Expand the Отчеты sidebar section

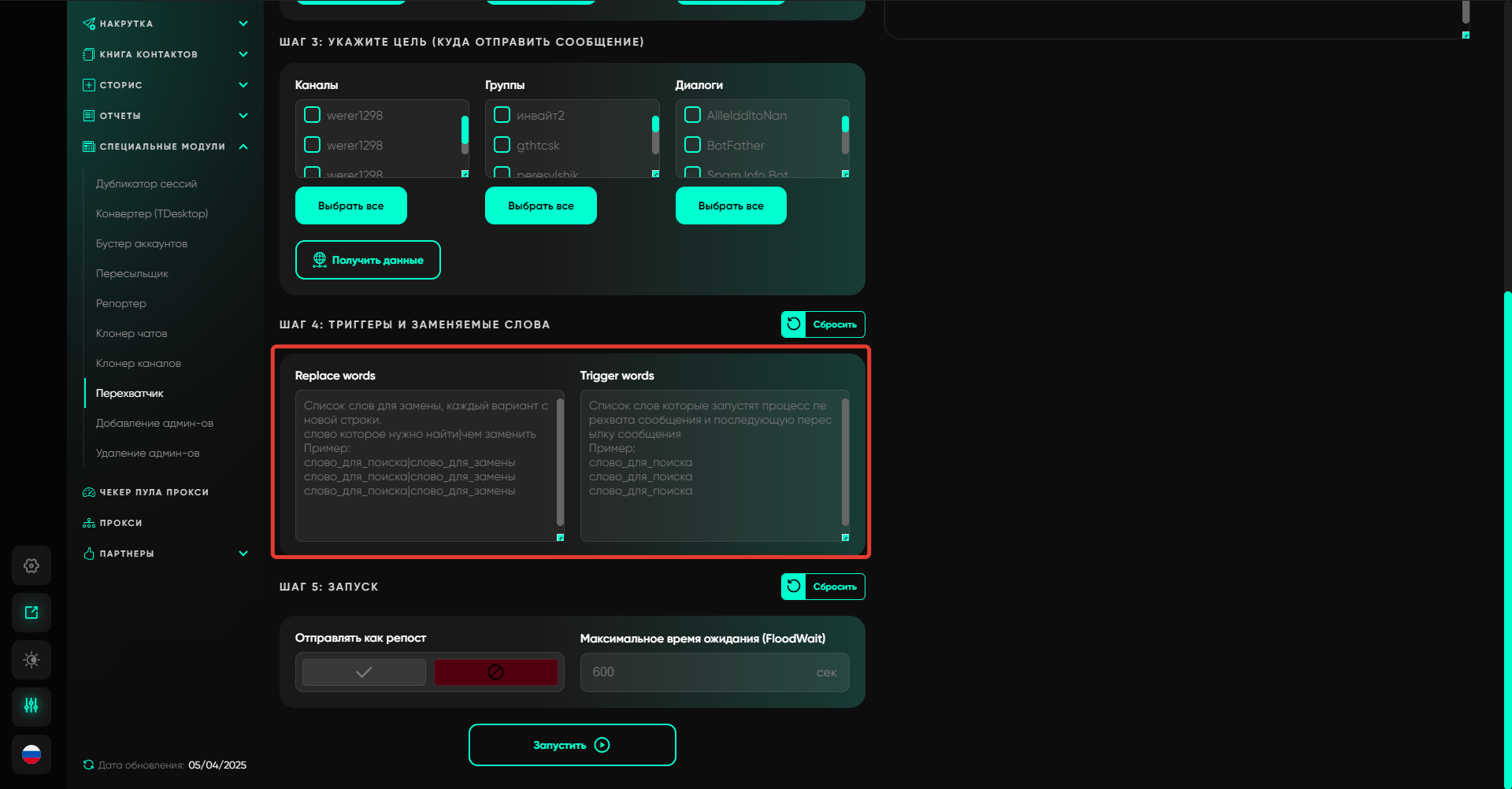click(x=243, y=116)
